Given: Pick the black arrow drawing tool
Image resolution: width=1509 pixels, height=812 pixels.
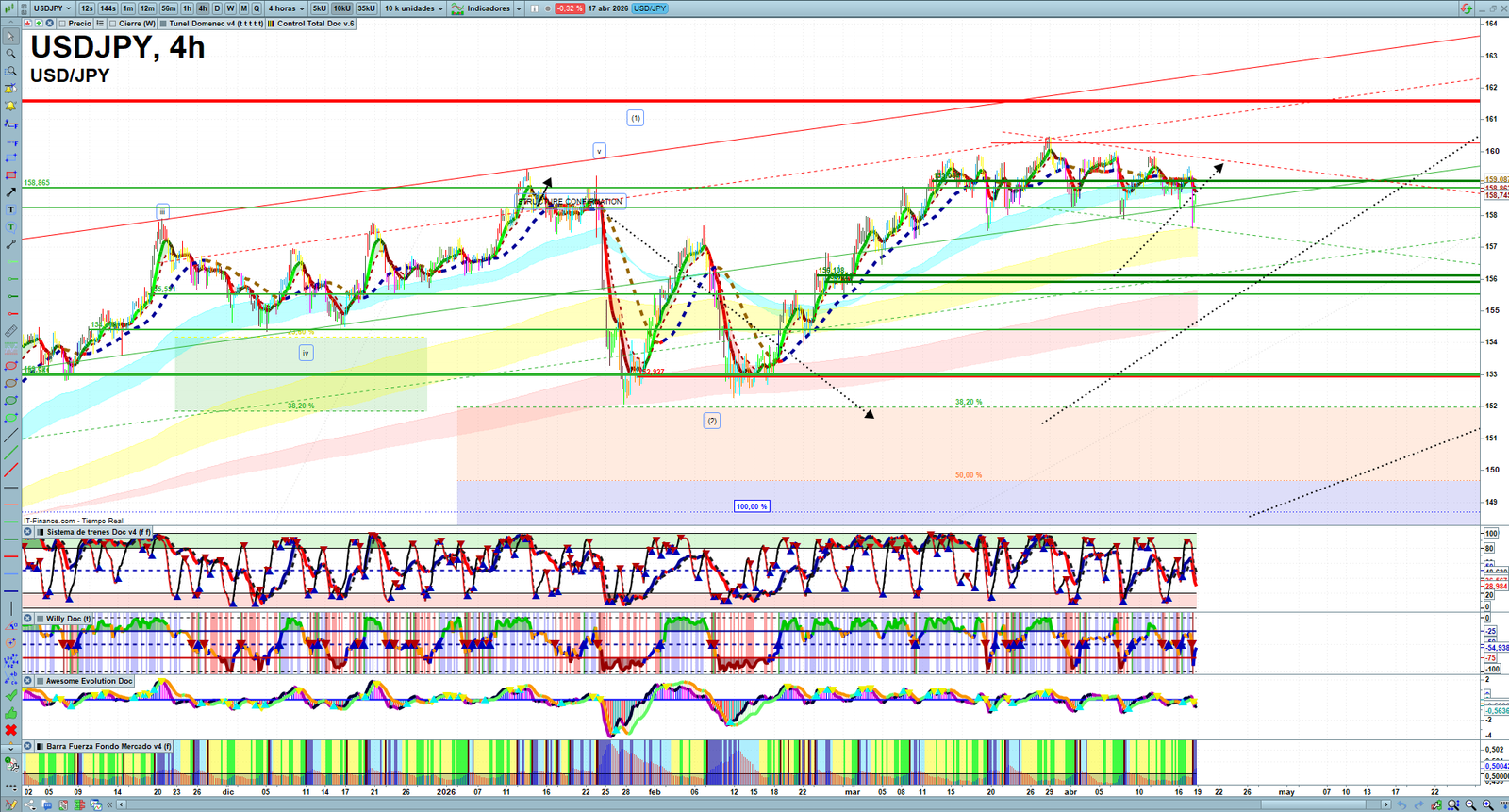Looking at the screenshot, I should (11, 192).
